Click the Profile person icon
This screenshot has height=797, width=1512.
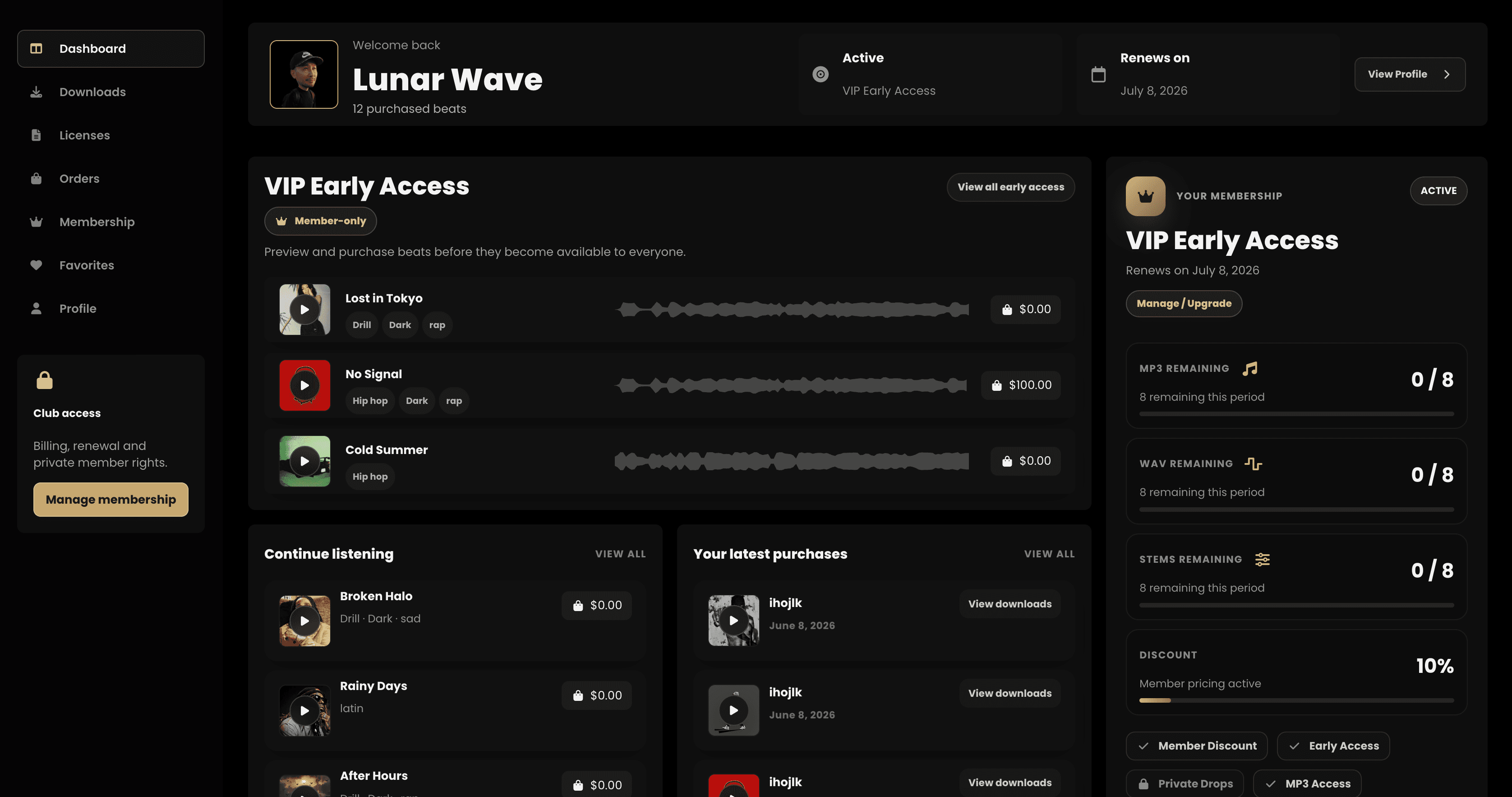pyautogui.click(x=37, y=308)
